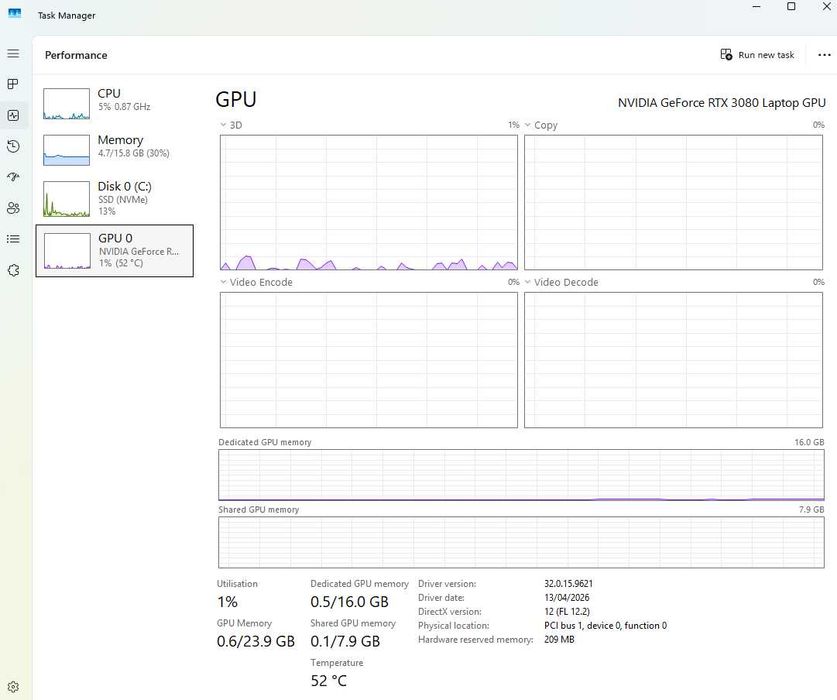
Task: Open the three-dot more options menu
Action: click(824, 55)
